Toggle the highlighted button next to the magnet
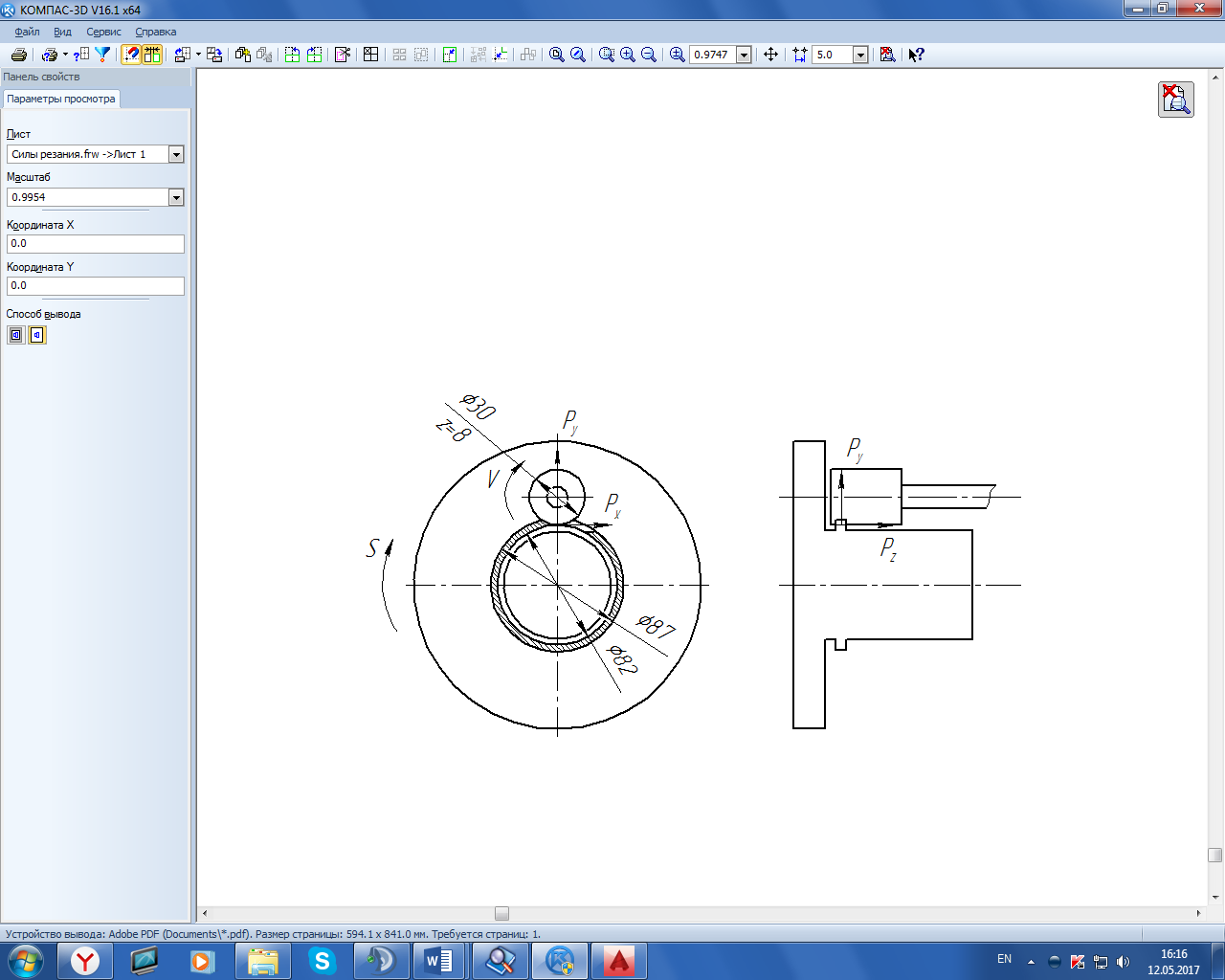1225x980 pixels. pyautogui.click(x=152, y=55)
